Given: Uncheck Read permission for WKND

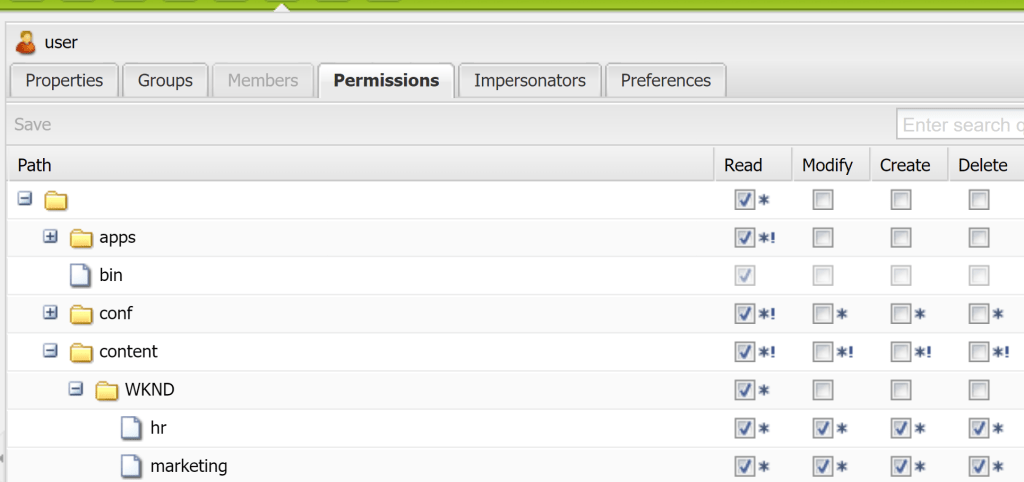Looking at the screenshot, I should [744, 390].
